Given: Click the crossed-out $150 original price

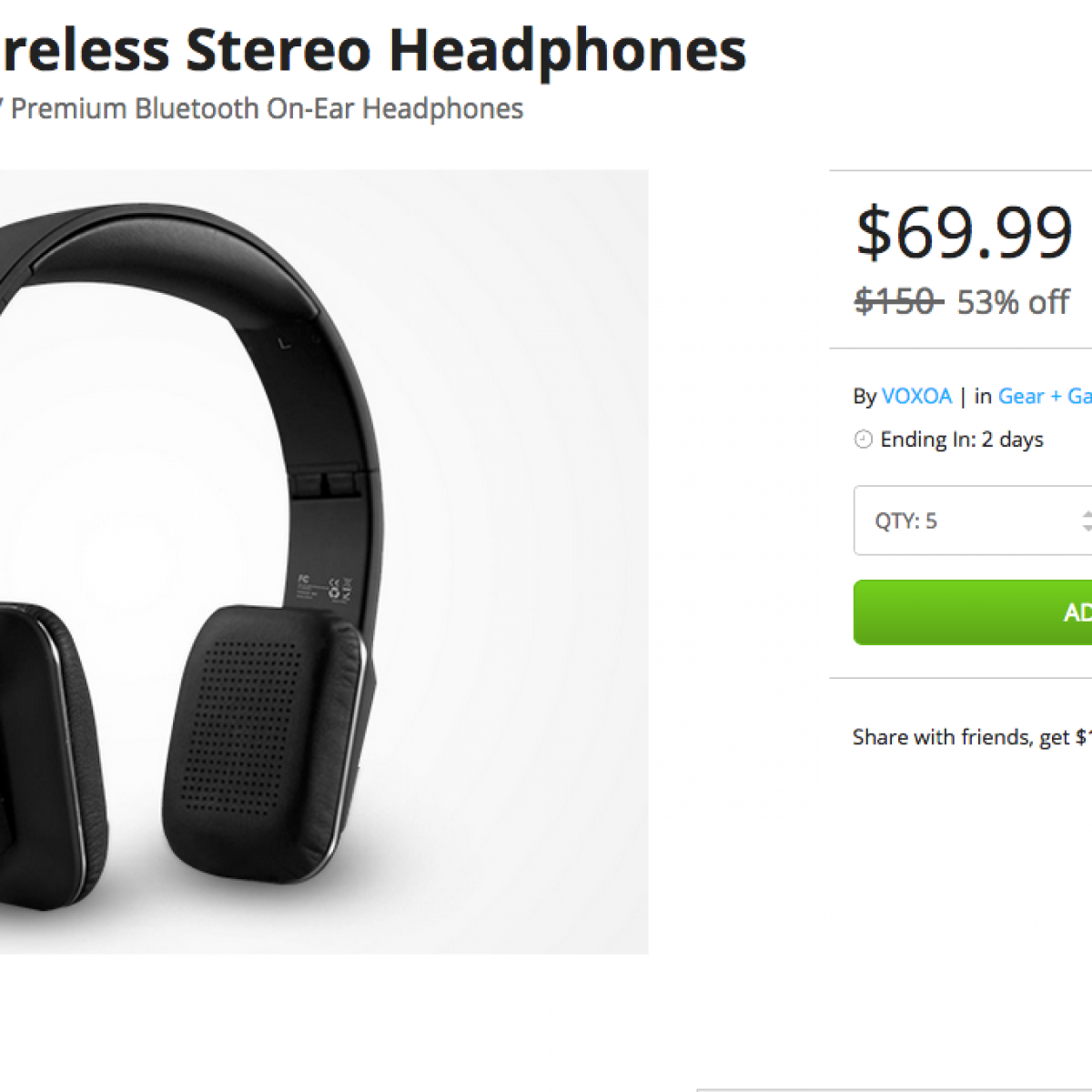Looking at the screenshot, I should pyautogui.click(x=897, y=302).
